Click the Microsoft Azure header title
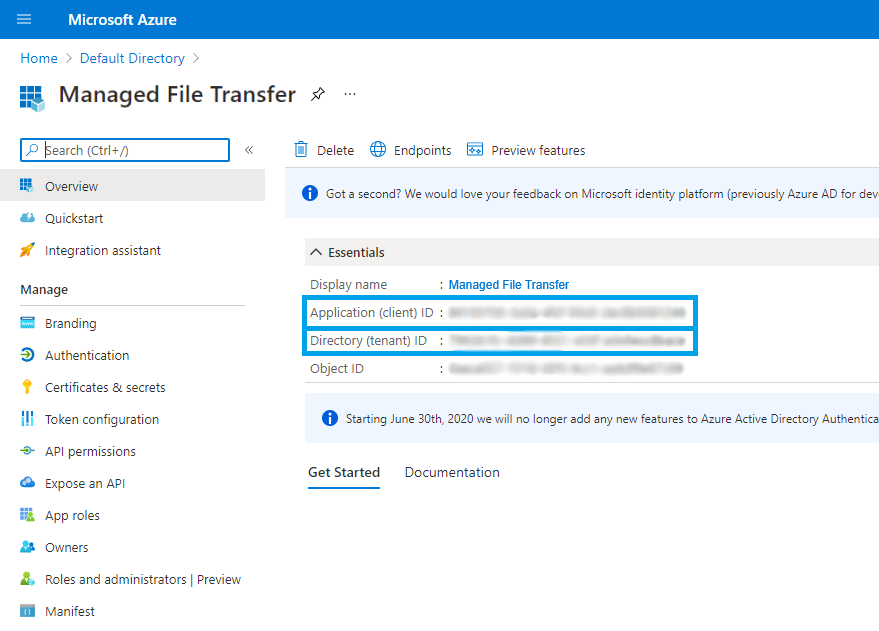This screenshot has height=631, width=879. click(x=122, y=20)
